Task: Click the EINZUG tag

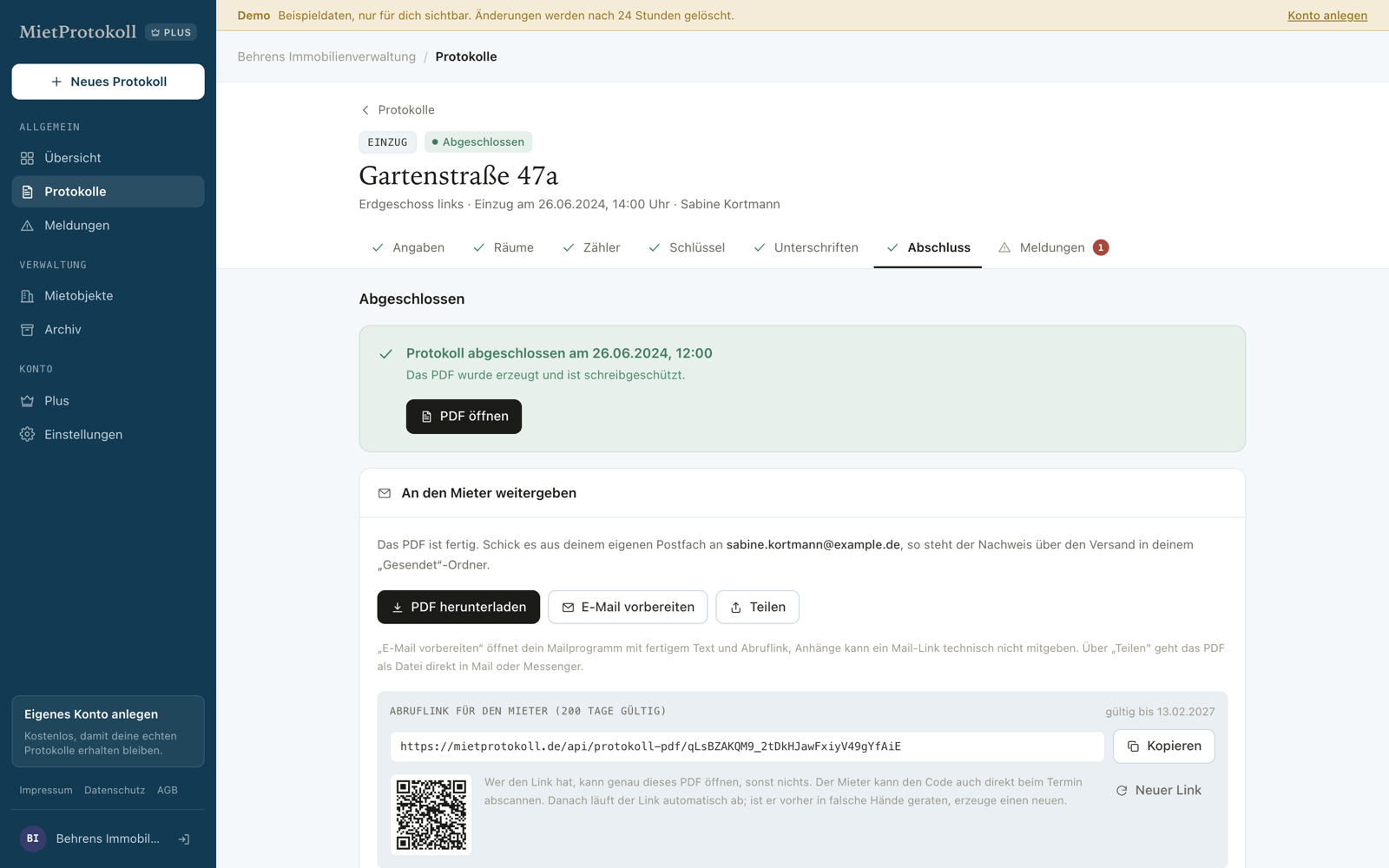Action: (387, 142)
